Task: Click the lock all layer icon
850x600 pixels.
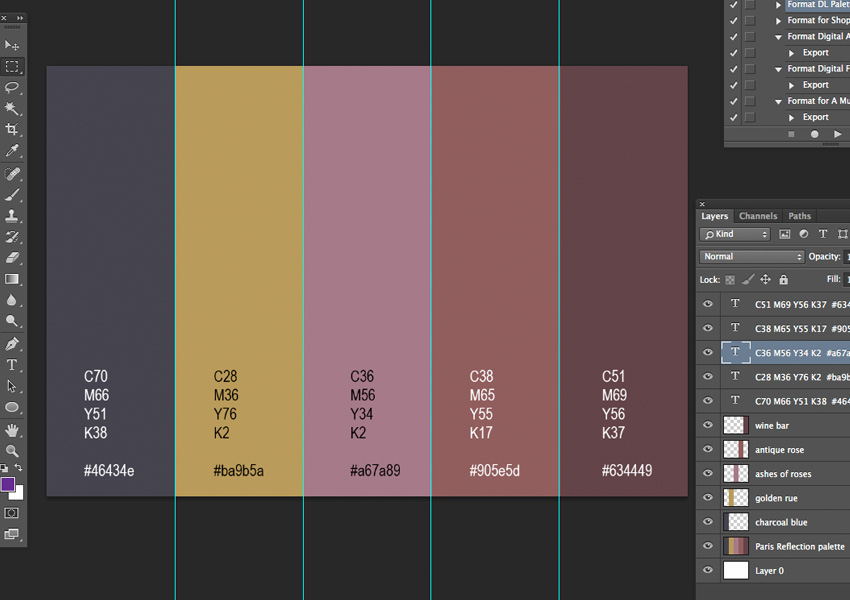Action: pyautogui.click(x=783, y=280)
